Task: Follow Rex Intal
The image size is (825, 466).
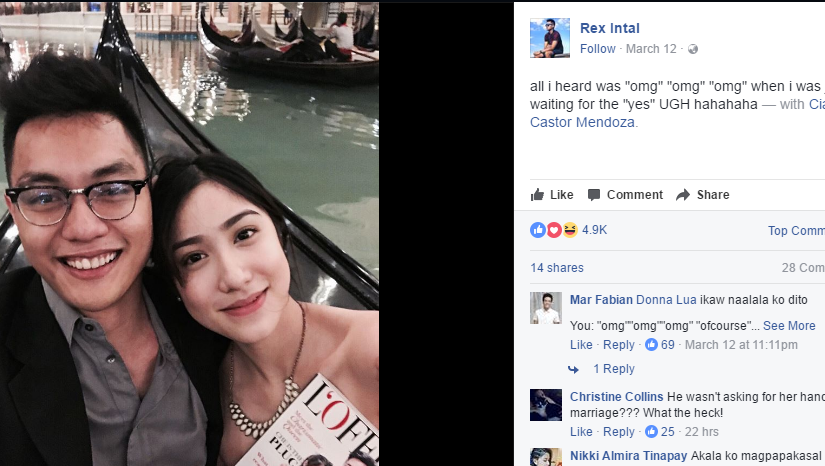Action: (x=598, y=49)
